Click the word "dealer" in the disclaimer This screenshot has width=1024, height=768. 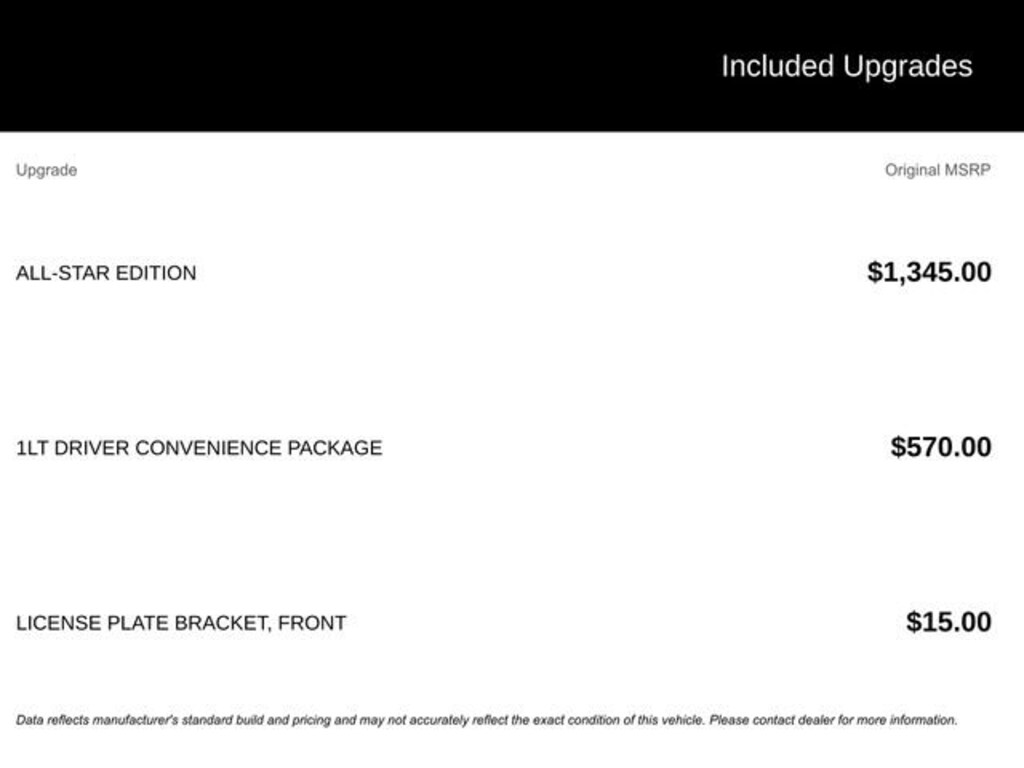coord(801,719)
